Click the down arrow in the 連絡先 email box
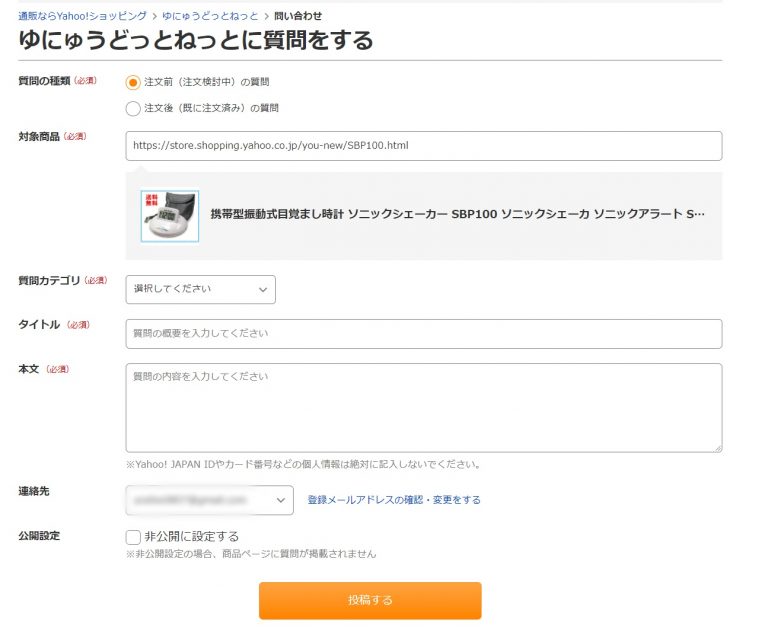The height and width of the screenshot is (632, 768). tap(279, 499)
